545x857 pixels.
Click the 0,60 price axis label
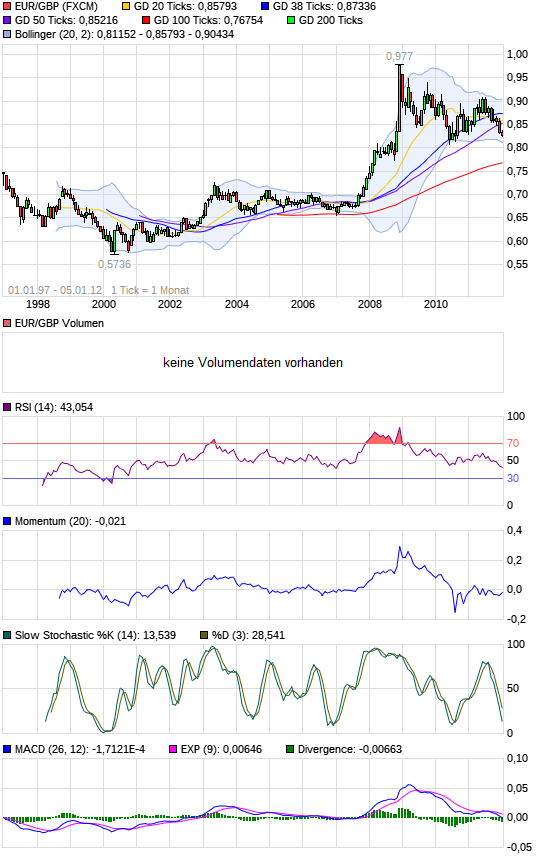click(517, 241)
